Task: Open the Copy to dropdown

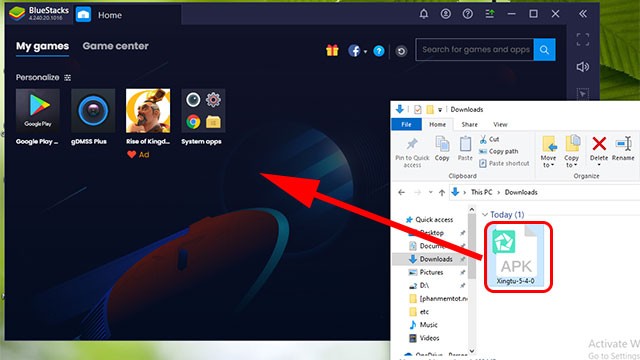Action: pyautogui.click(x=571, y=151)
